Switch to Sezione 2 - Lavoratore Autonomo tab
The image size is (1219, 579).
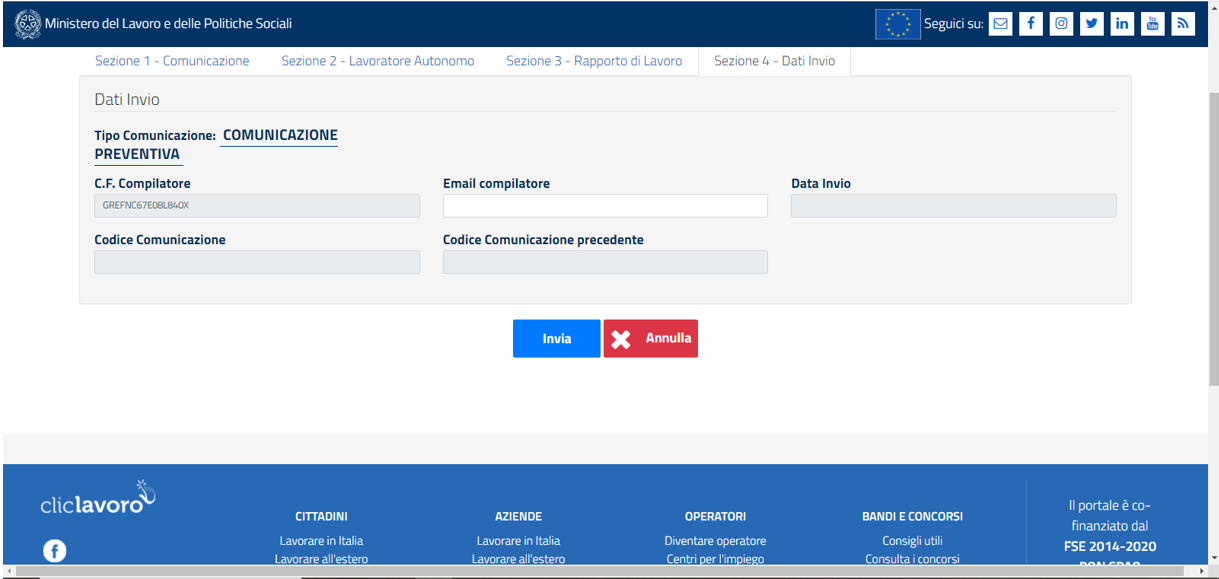(x=377, y=61)
